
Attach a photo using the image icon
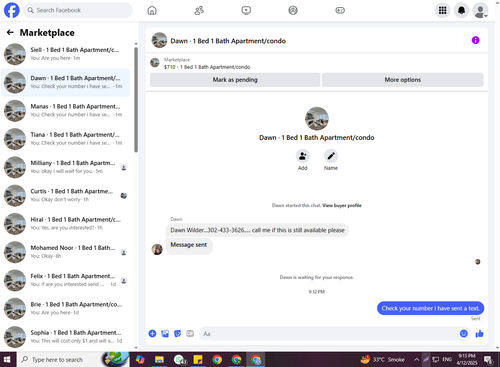[x=165, y=334]
